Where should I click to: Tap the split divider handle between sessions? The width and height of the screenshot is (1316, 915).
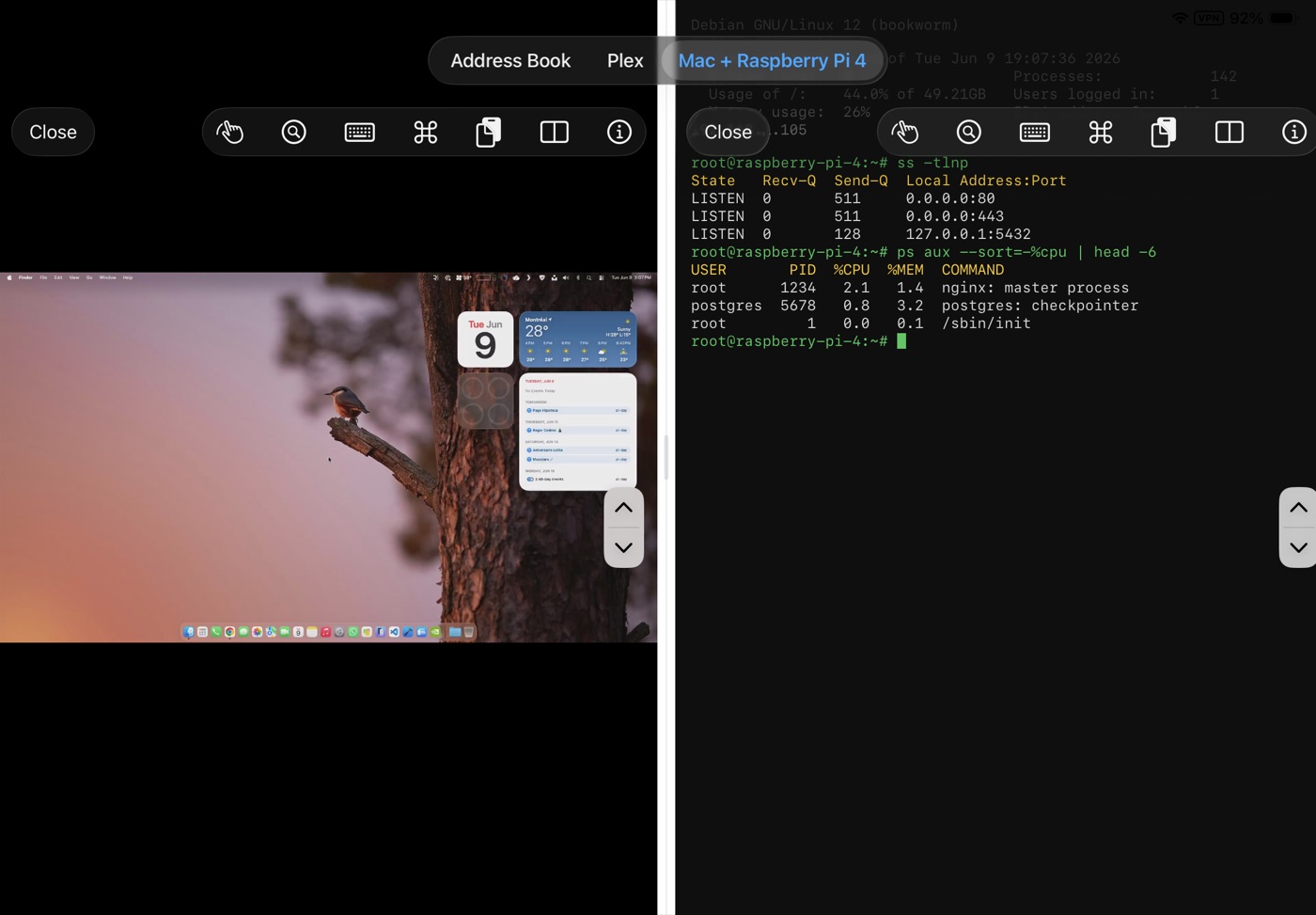click(x=666, y=457)
